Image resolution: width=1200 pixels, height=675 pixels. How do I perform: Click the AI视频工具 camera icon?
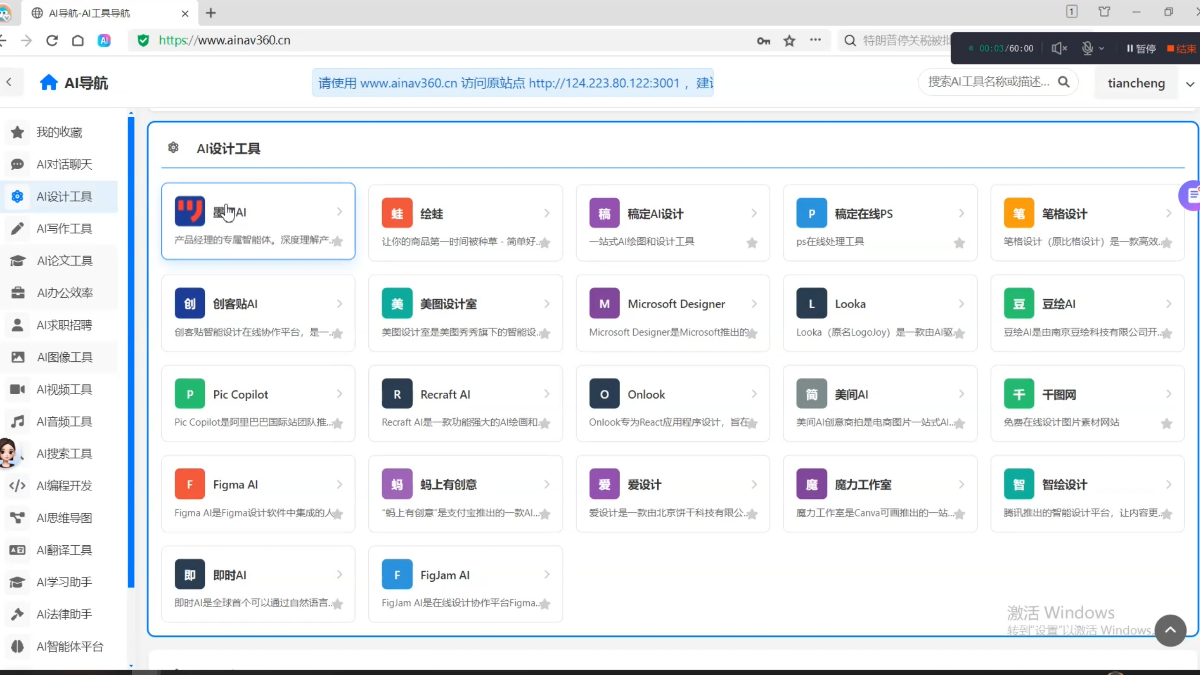tap(18, 389)
